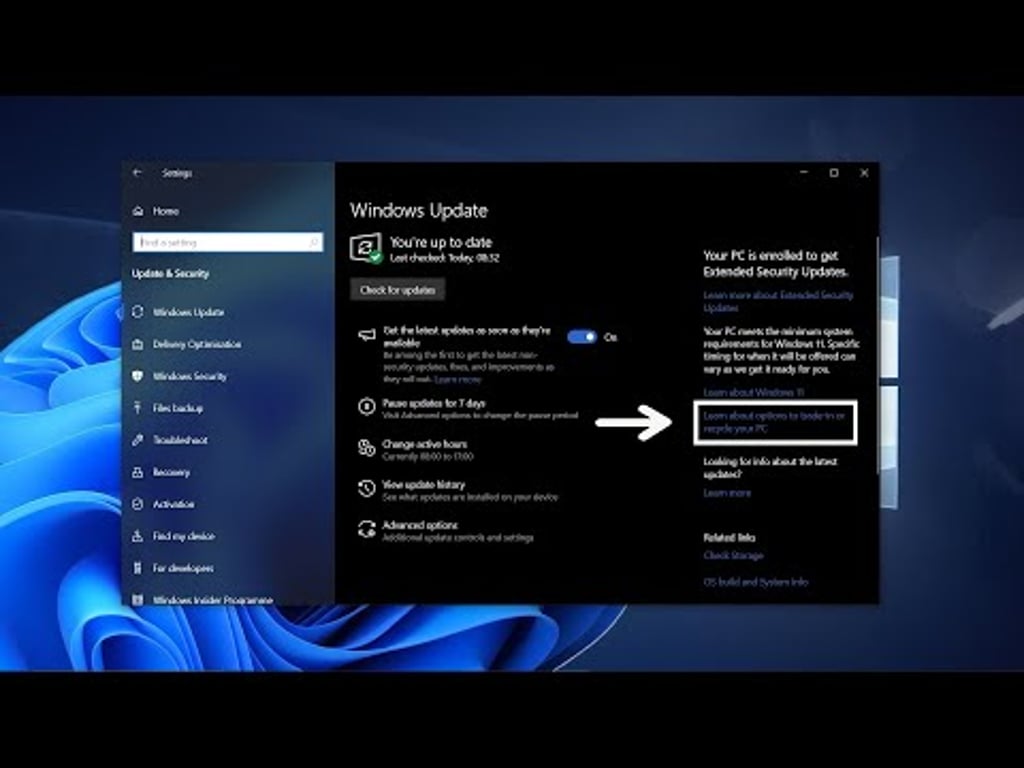This screenshot has height=768, width=1024.
Task: Open Advanced options
Action: tap(420, 525)
